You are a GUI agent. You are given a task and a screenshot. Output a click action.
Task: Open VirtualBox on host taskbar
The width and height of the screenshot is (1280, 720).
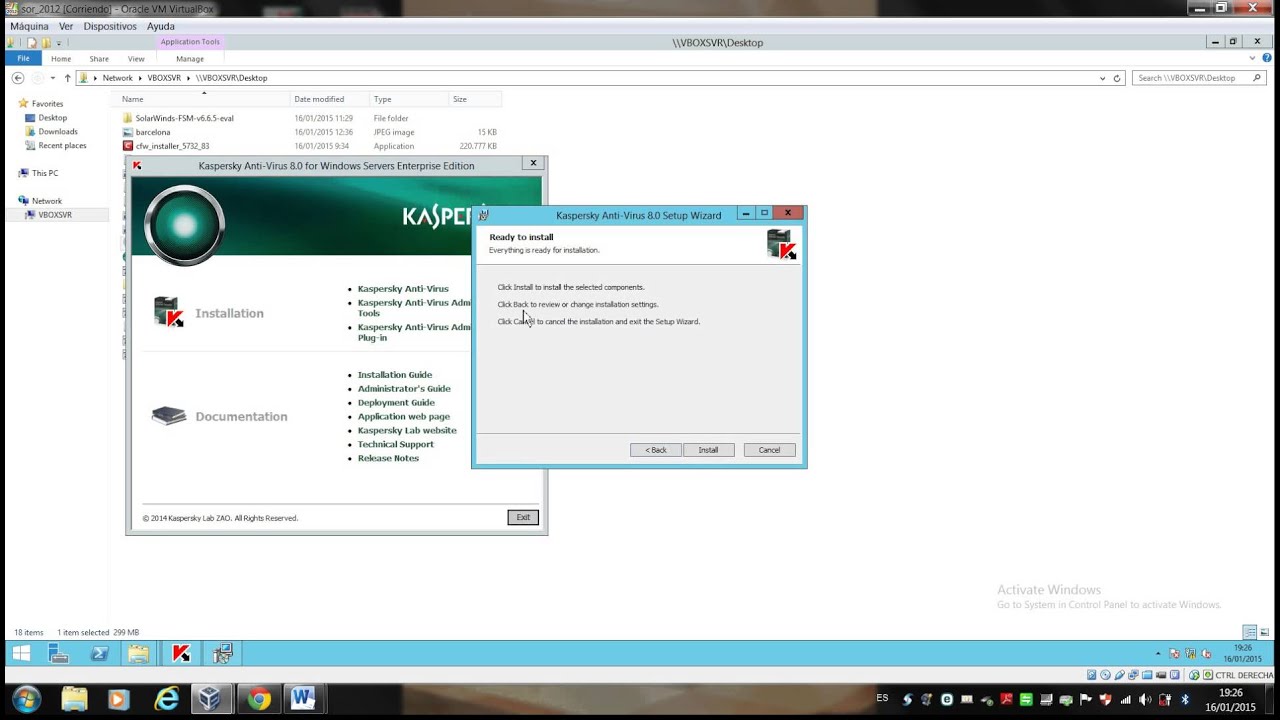click(x=209, y=700)
